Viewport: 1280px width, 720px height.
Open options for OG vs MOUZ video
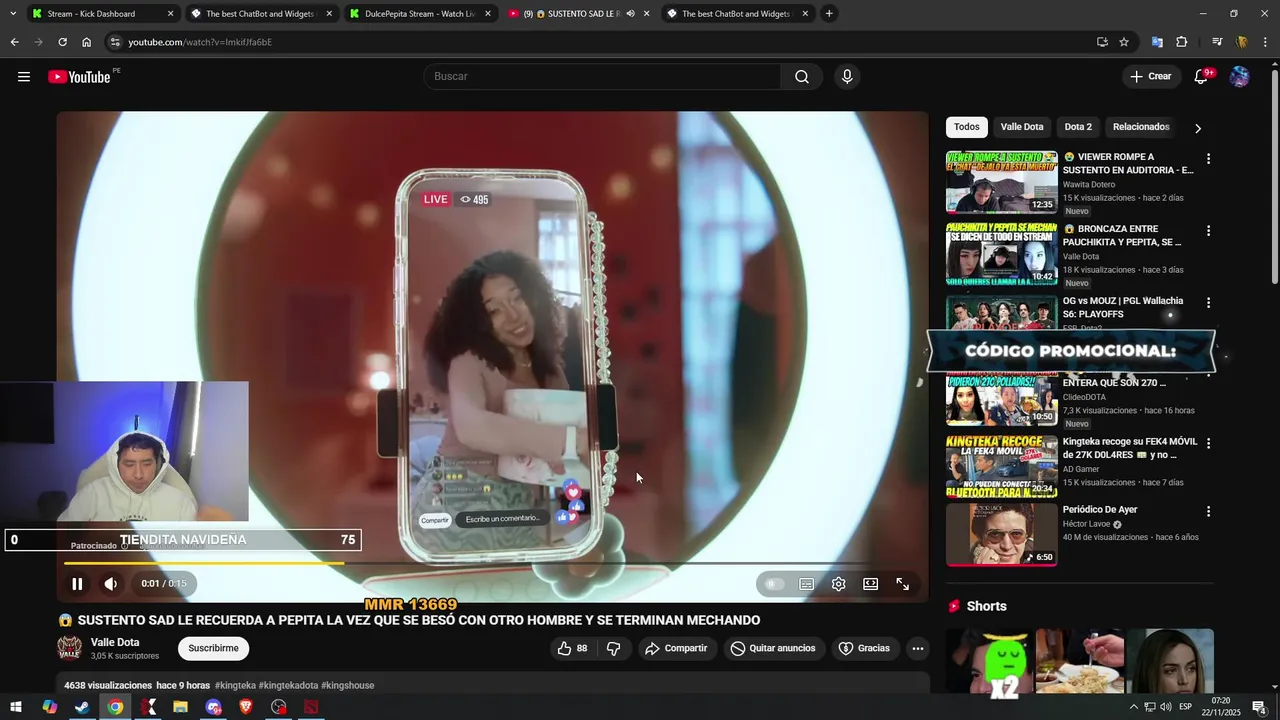1208,303
